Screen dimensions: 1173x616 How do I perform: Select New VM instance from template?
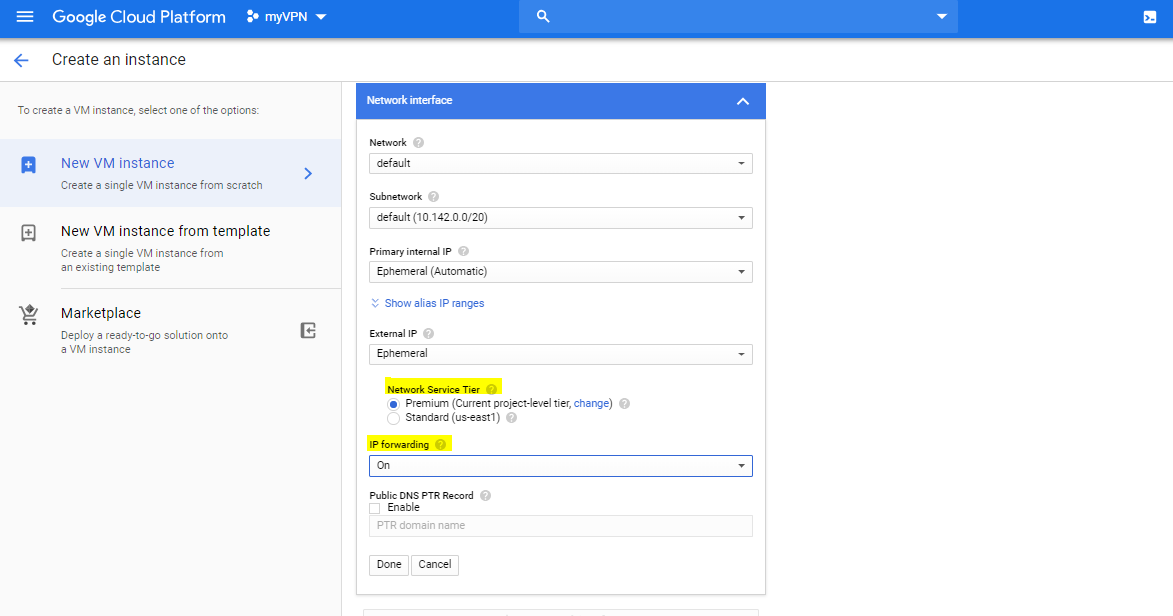(x=171, y=248)
